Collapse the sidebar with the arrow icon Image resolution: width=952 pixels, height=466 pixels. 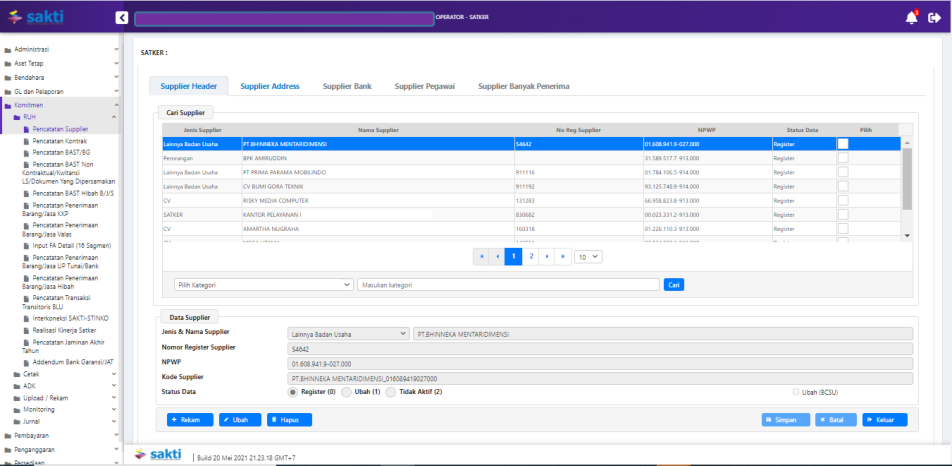(x=121, y=17)
